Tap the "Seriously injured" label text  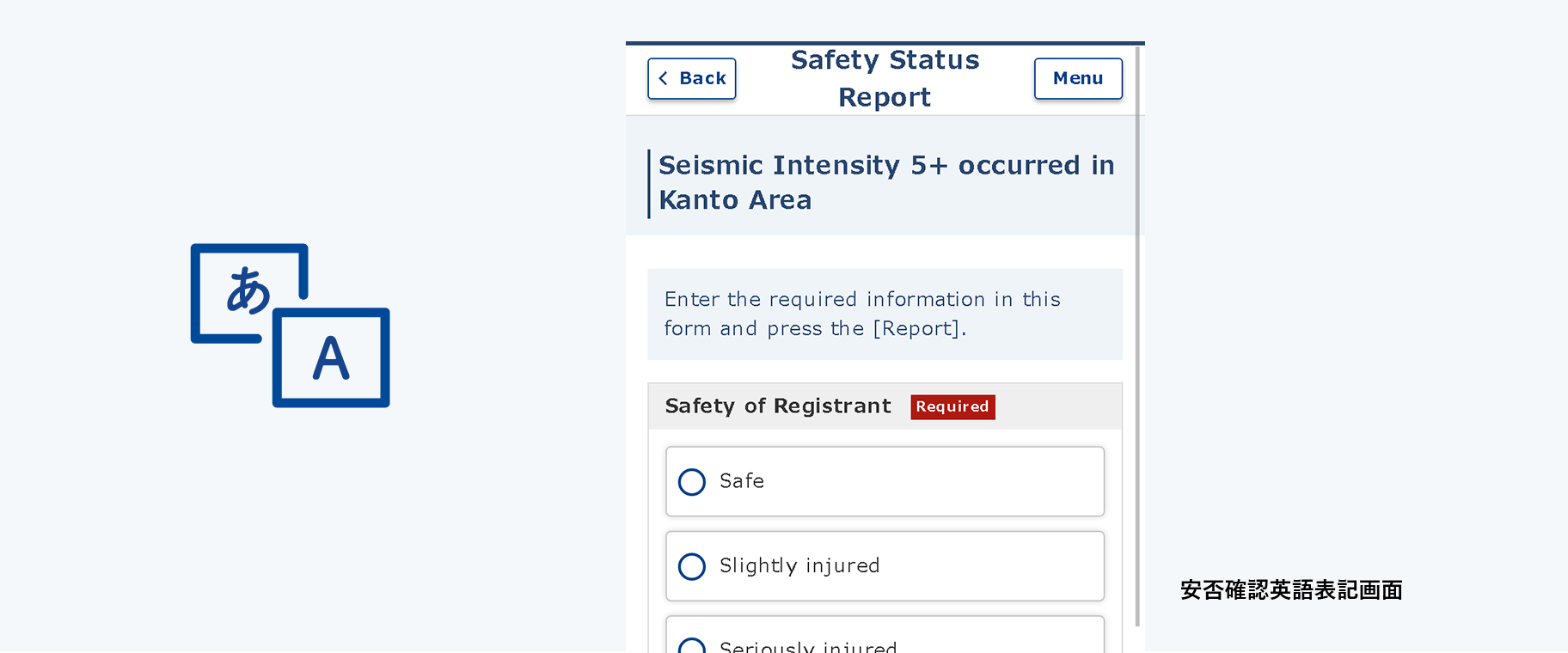808,646
